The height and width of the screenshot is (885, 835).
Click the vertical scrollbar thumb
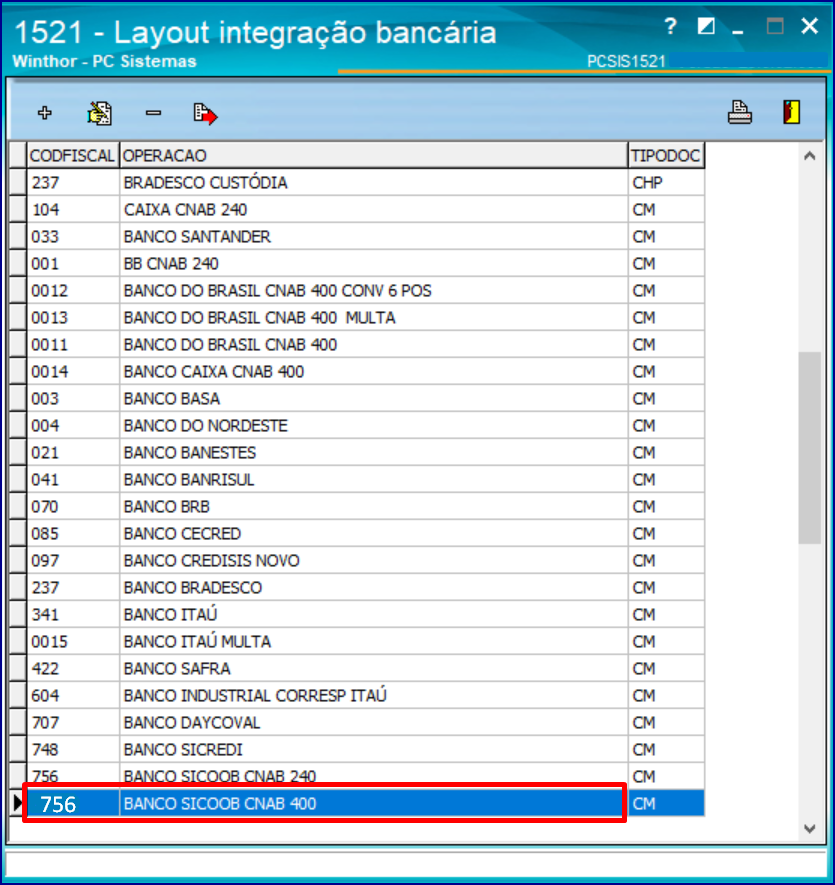(x=810, y=448)
